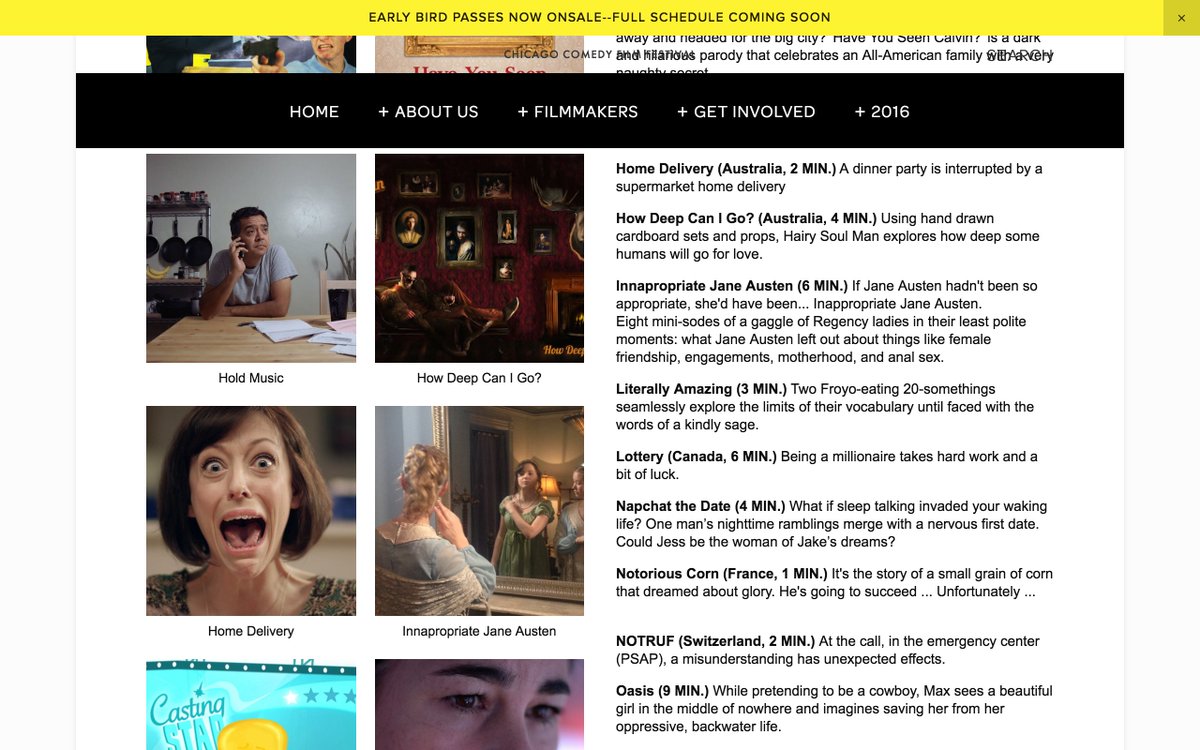Open the partially visible gun scene thumbnail

[x=251, y=54]
